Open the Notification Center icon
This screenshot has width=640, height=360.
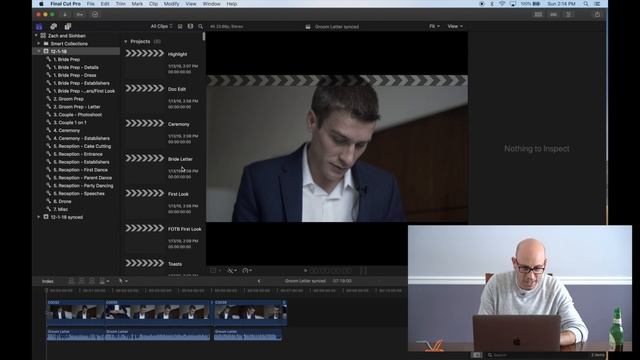pos(598,4)
